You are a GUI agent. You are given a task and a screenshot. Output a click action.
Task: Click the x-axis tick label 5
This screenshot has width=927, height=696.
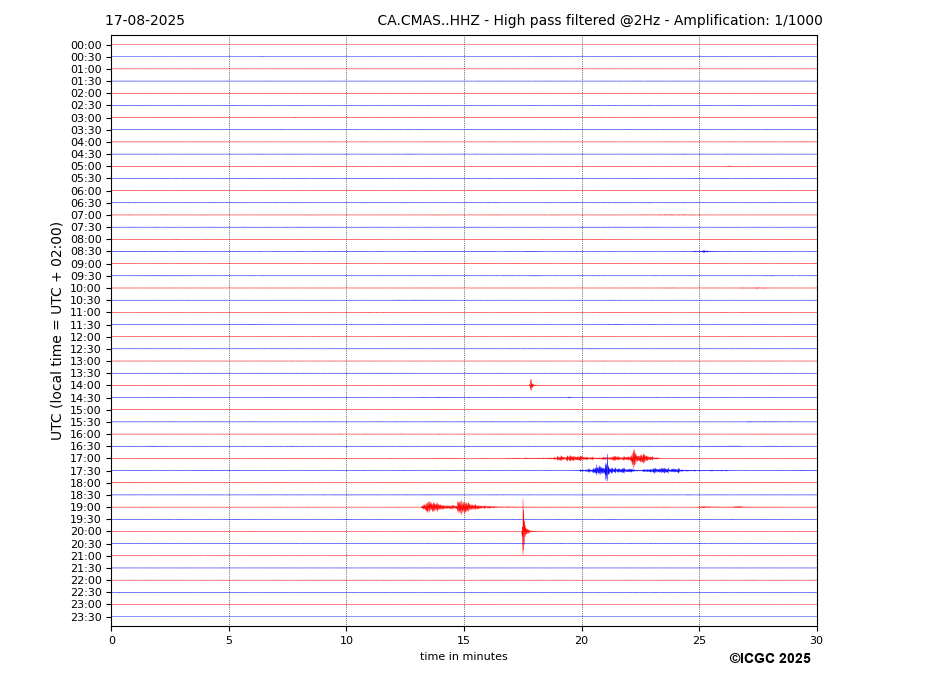coord(229,640)
